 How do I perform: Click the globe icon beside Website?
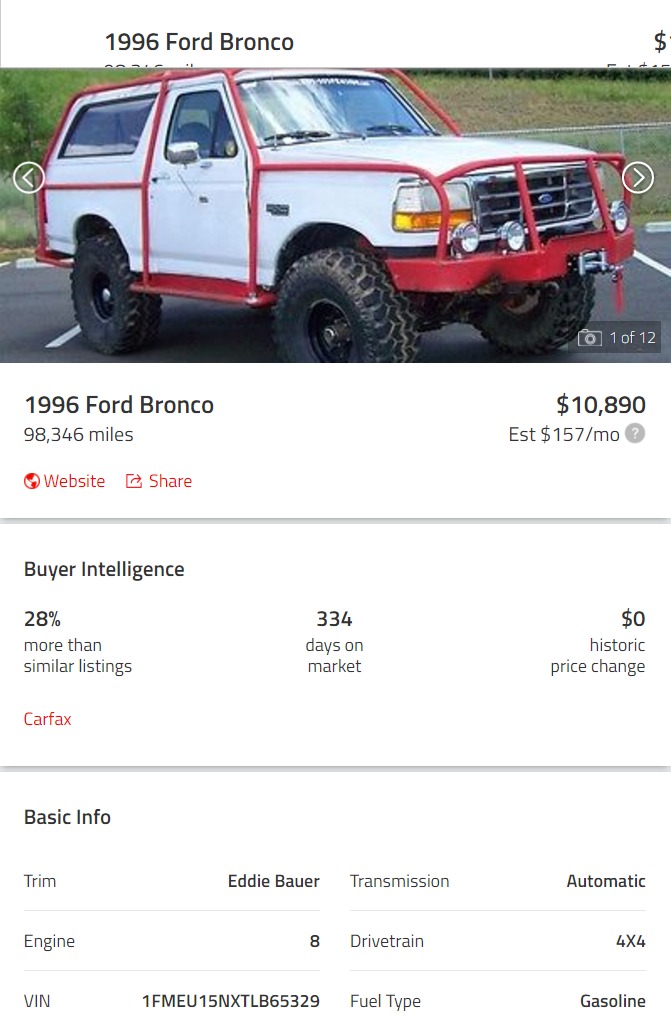(x=32, y=481)
